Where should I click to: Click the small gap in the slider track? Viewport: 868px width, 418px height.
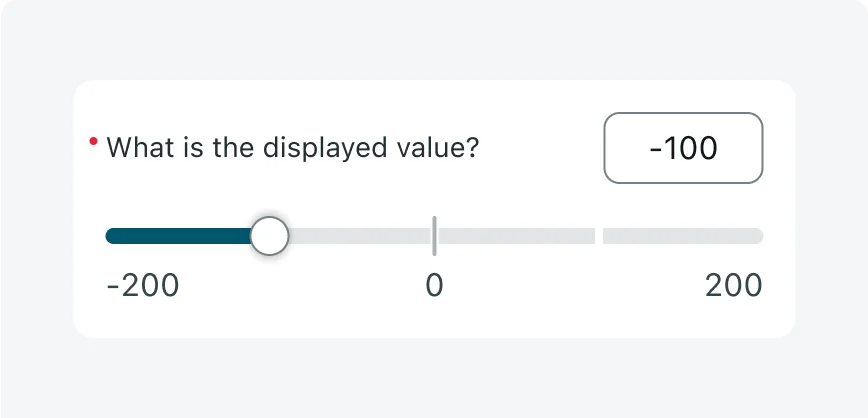(599, 236)
